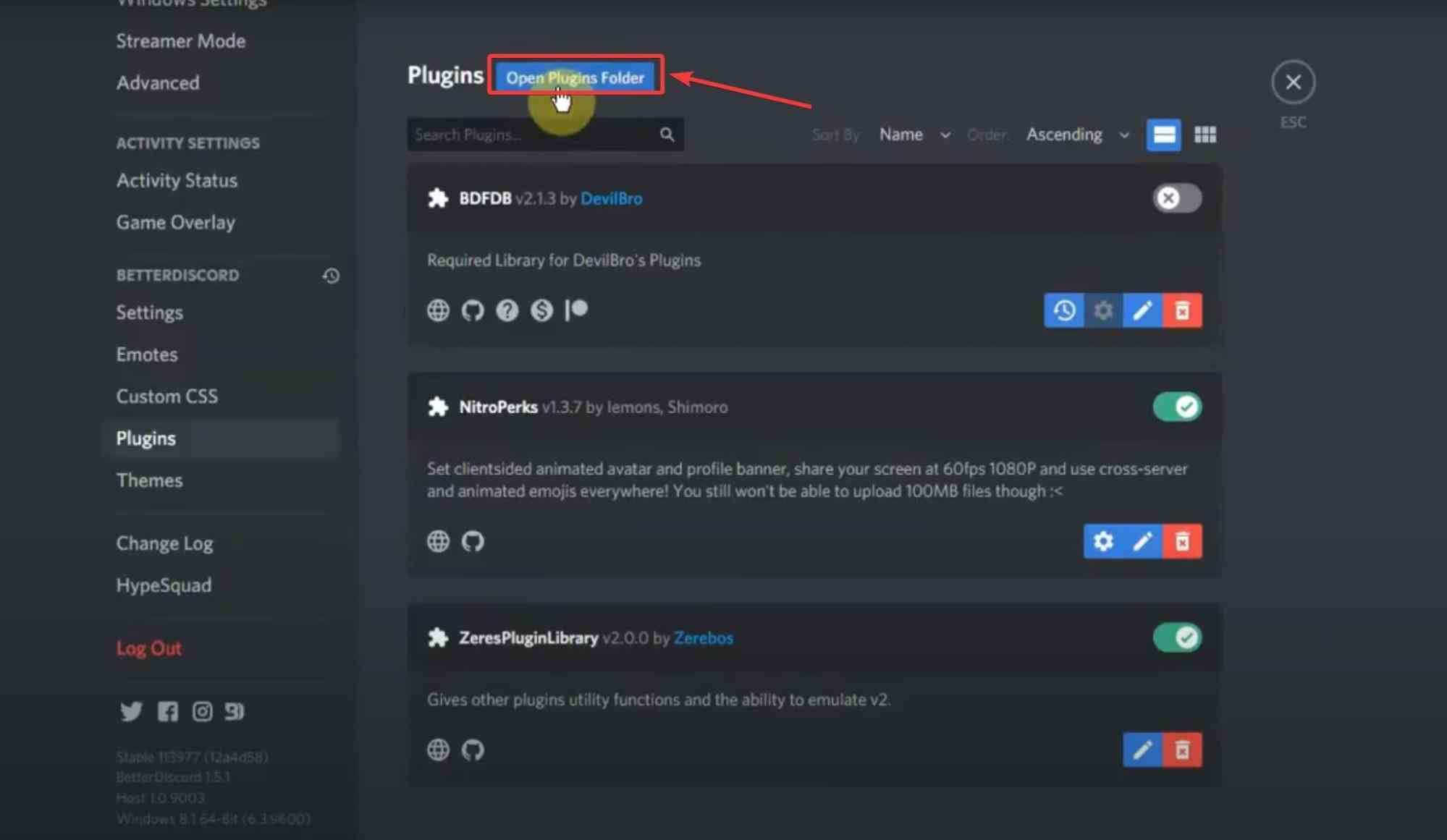The height and width of the screenshot is (840, 1447).
Task: Open ZeresPluginLibrary website globe icon
Action: point(438,750)
